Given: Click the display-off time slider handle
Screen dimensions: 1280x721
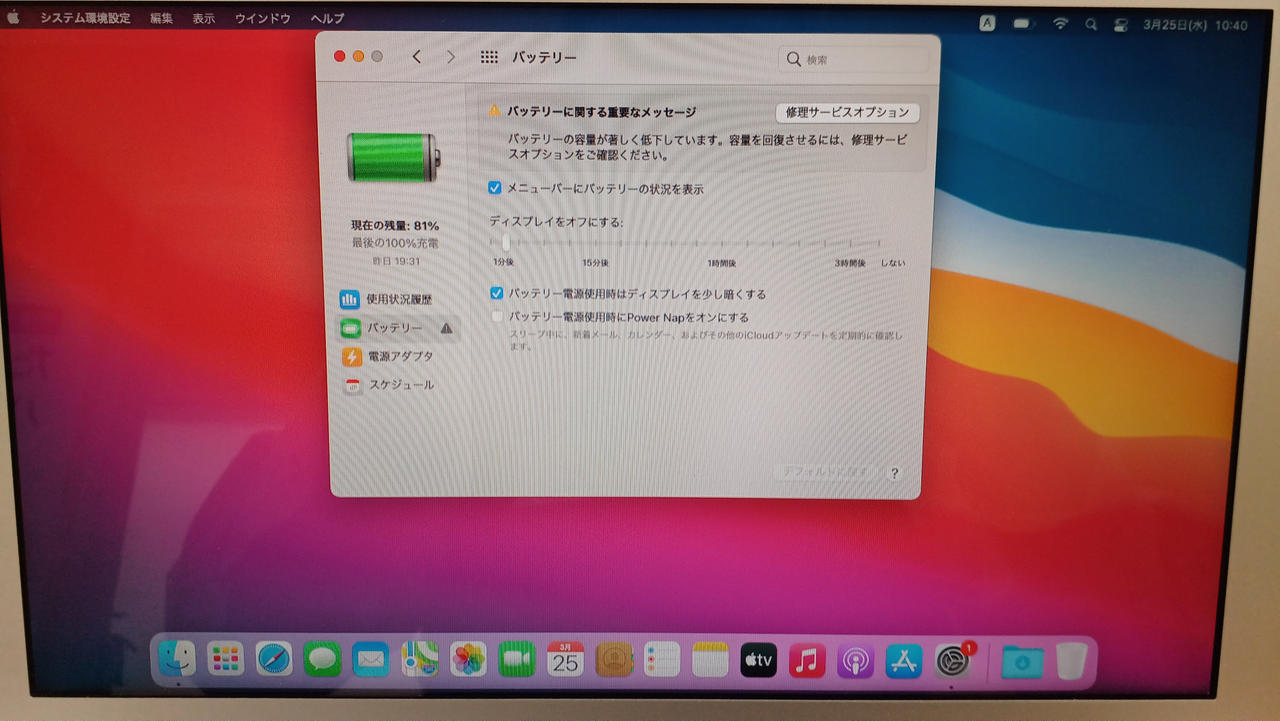Looking at the screenshot, I should (506, 243).
